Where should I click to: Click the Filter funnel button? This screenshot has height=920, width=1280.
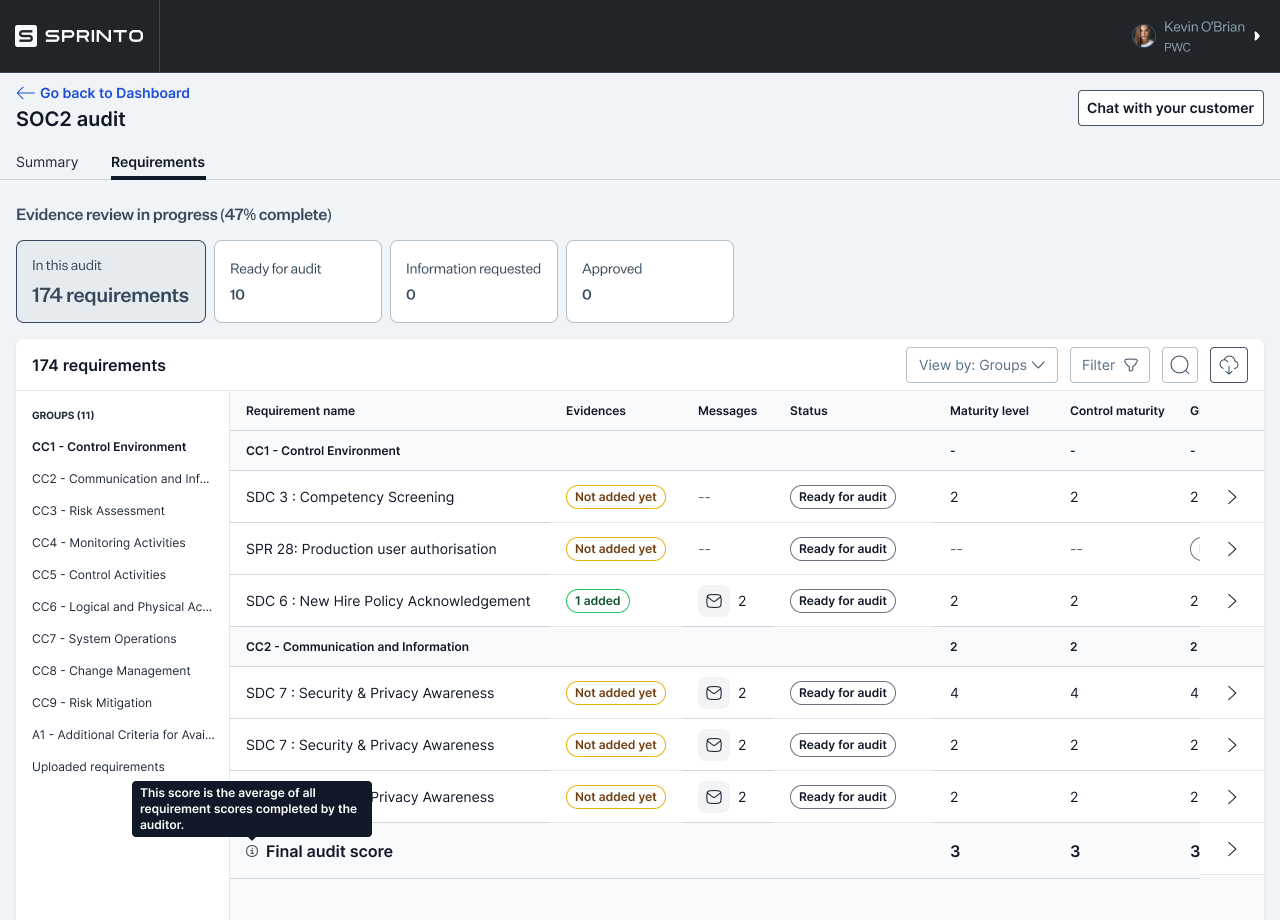tap(1109, 365)
